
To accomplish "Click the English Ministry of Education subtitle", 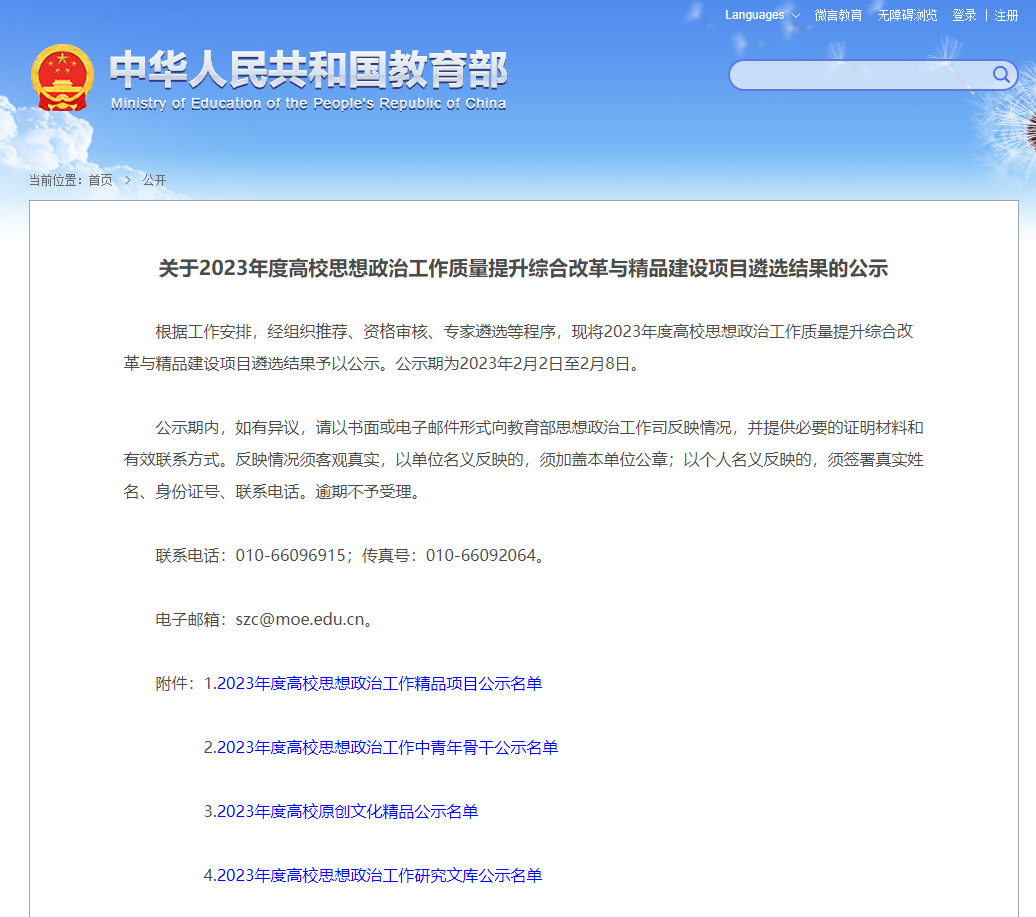I will 308,104.
